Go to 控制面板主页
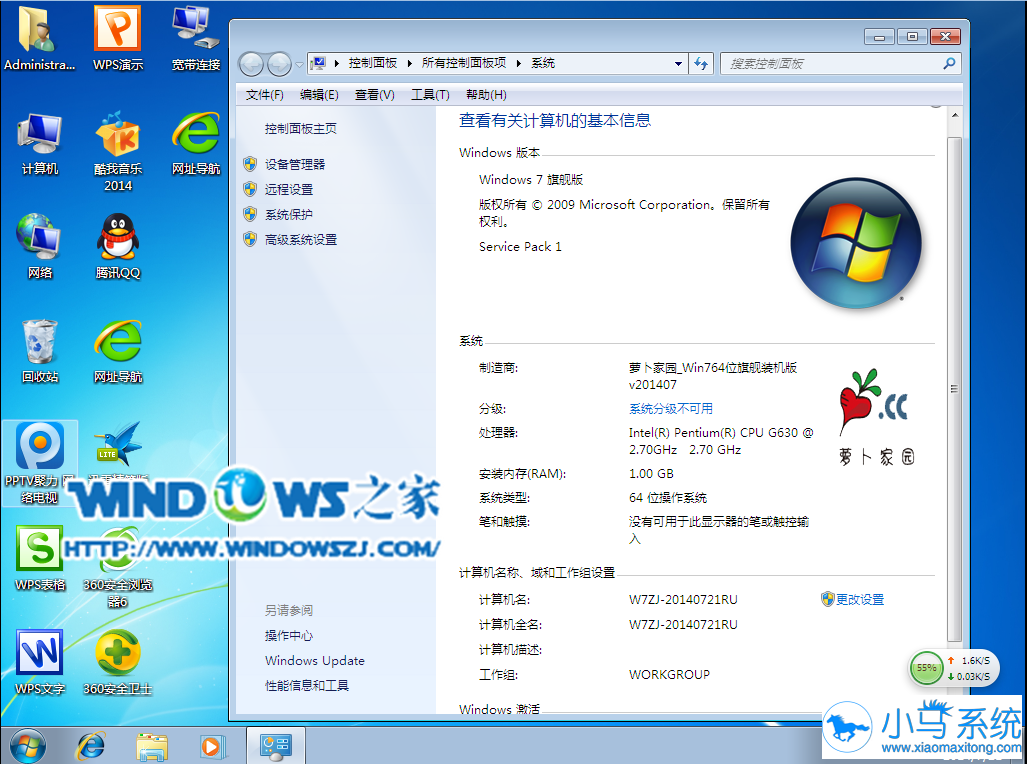 click(301, 128)
